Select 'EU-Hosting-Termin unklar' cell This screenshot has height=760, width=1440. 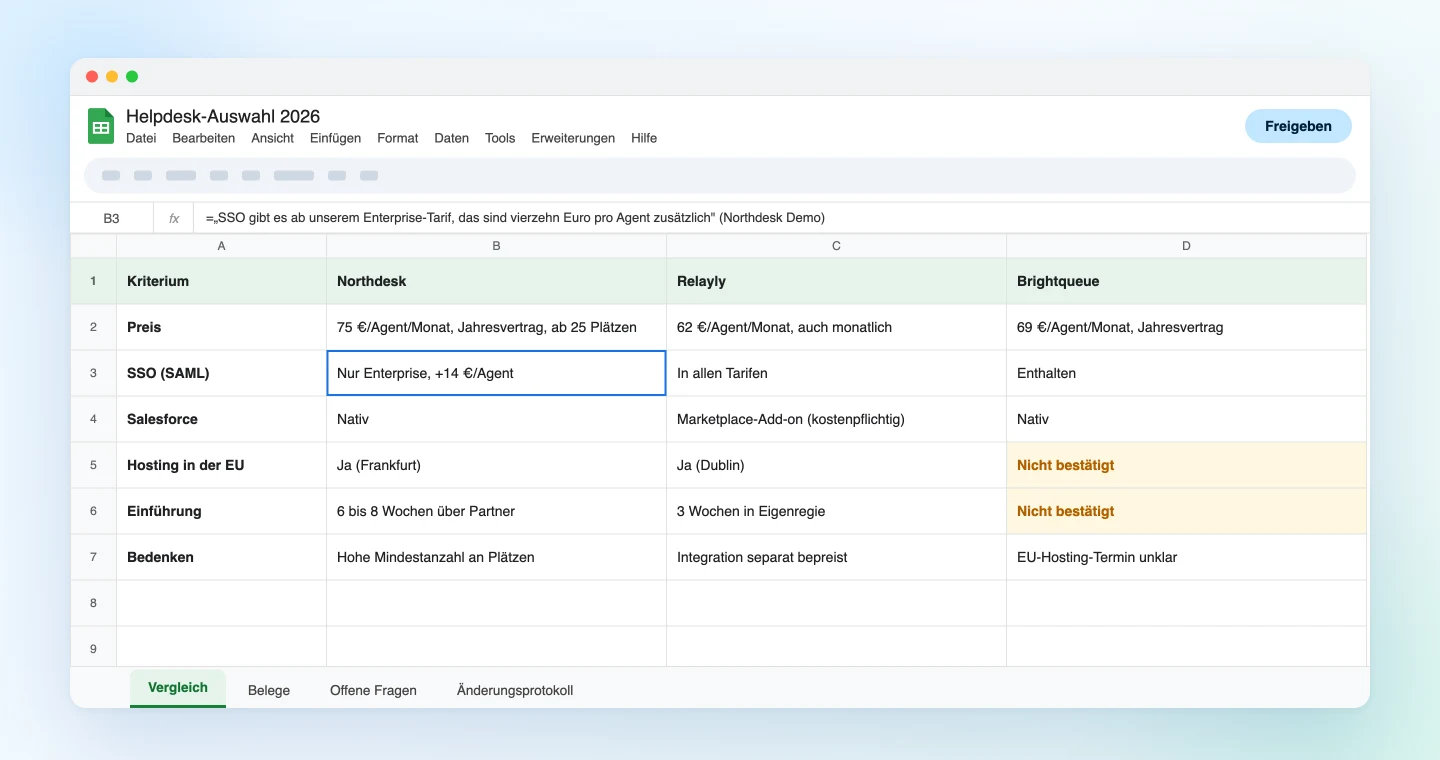[x=1187, y=557]
